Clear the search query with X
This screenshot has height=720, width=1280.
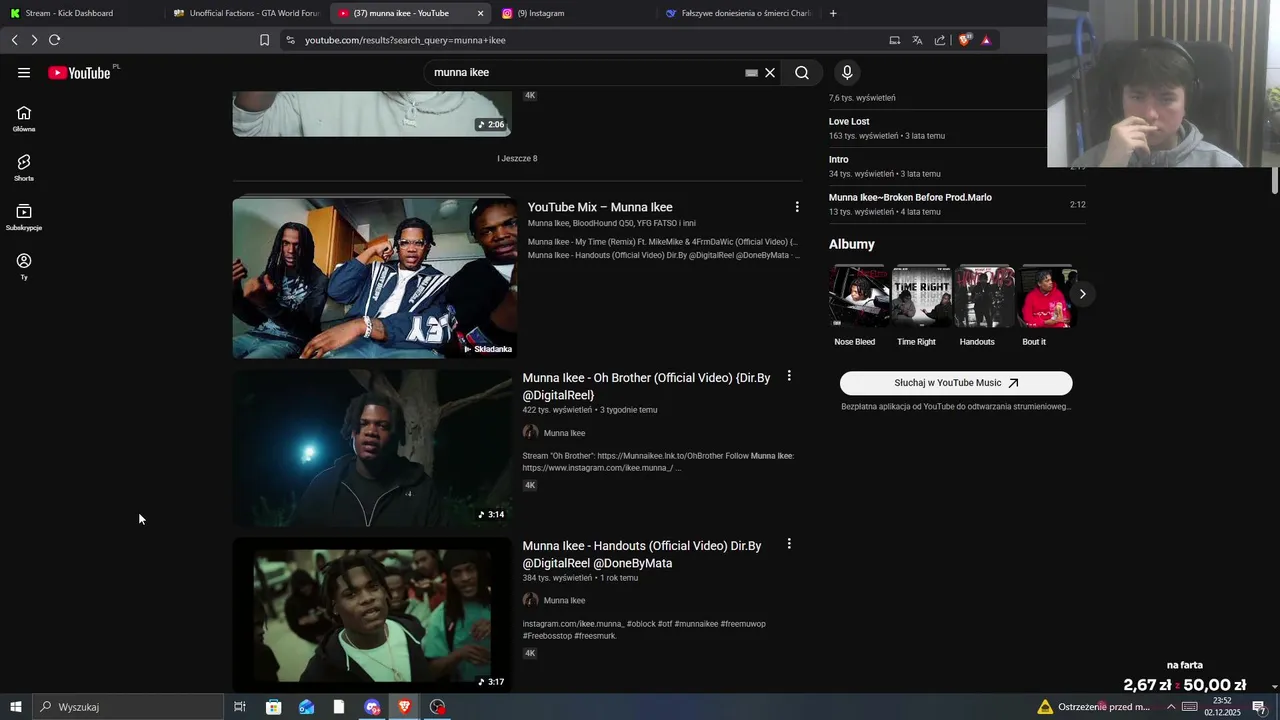click(x=770, y=72)
